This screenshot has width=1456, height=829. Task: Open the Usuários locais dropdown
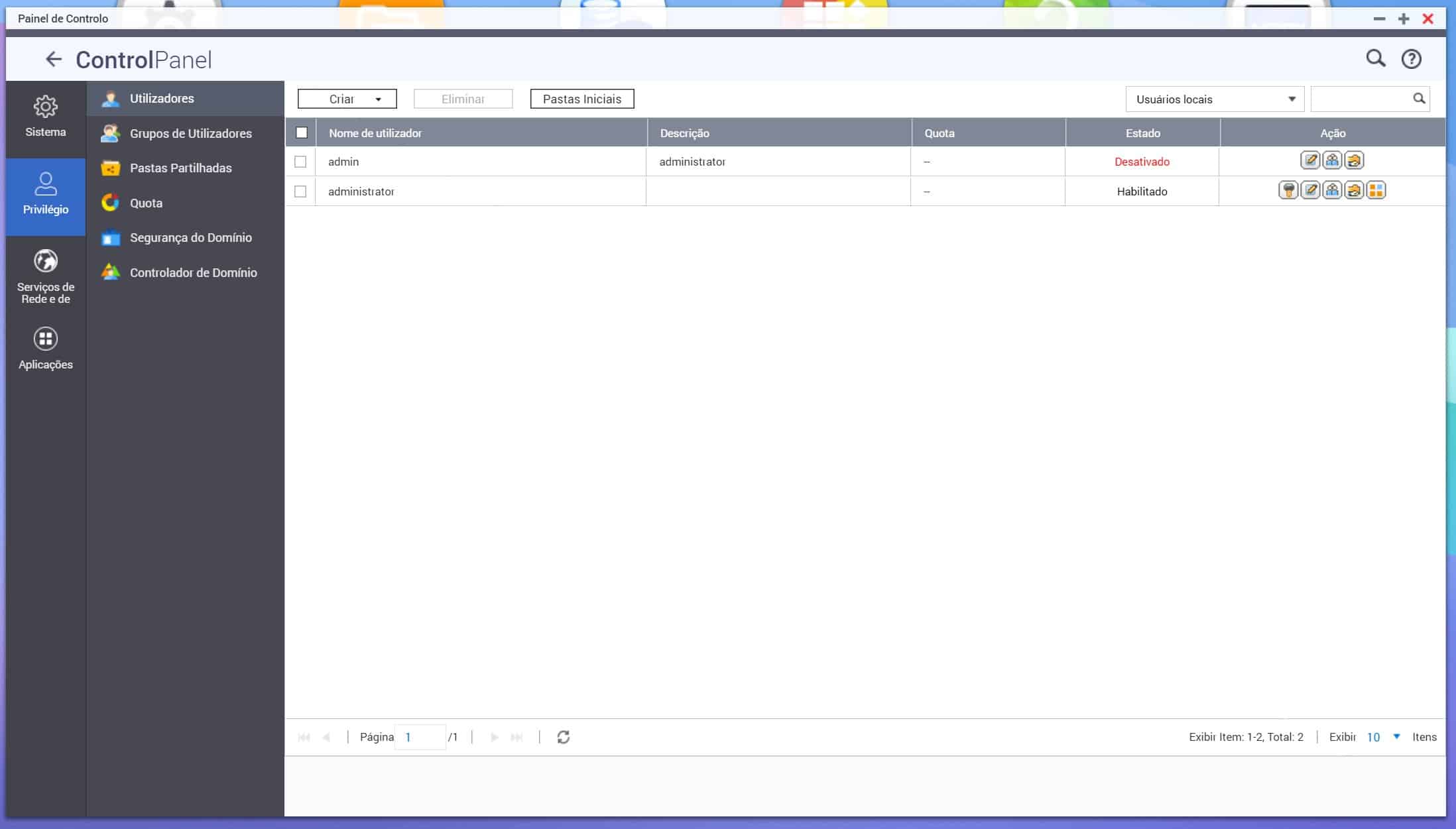[1214, 99]
